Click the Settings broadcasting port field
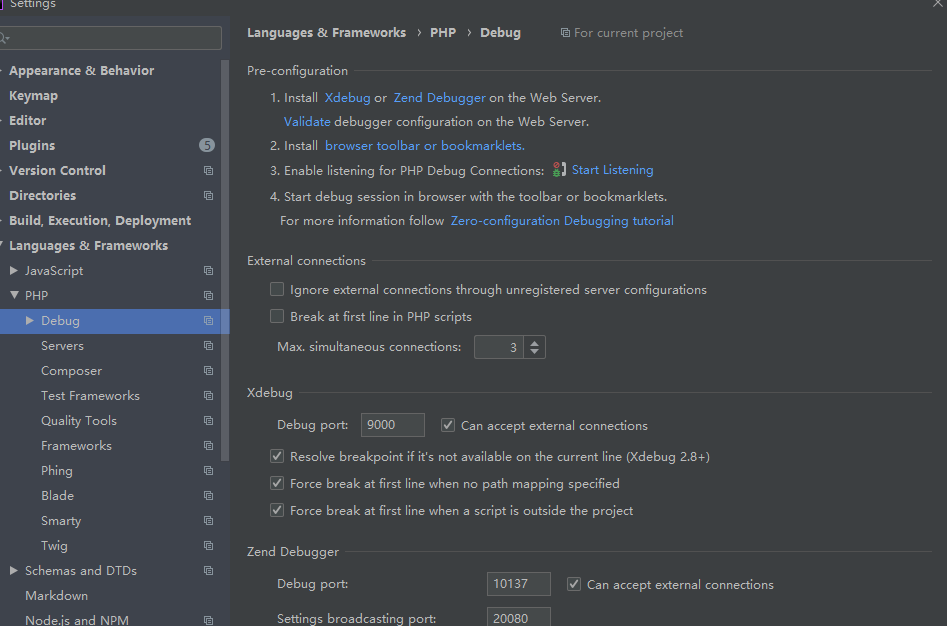947x626 pixels. pyautogui.click(x=519, y=617)
